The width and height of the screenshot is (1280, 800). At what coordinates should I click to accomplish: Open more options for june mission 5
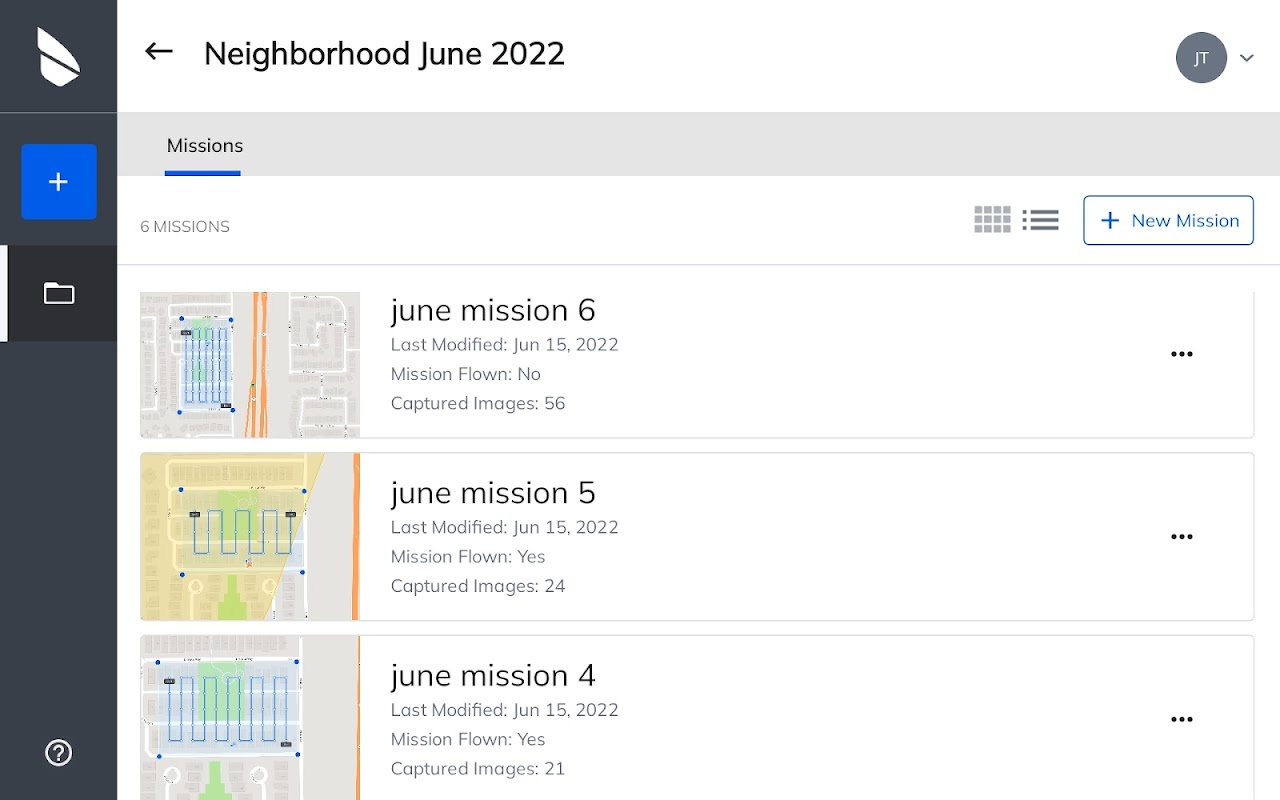point(1182,537)
